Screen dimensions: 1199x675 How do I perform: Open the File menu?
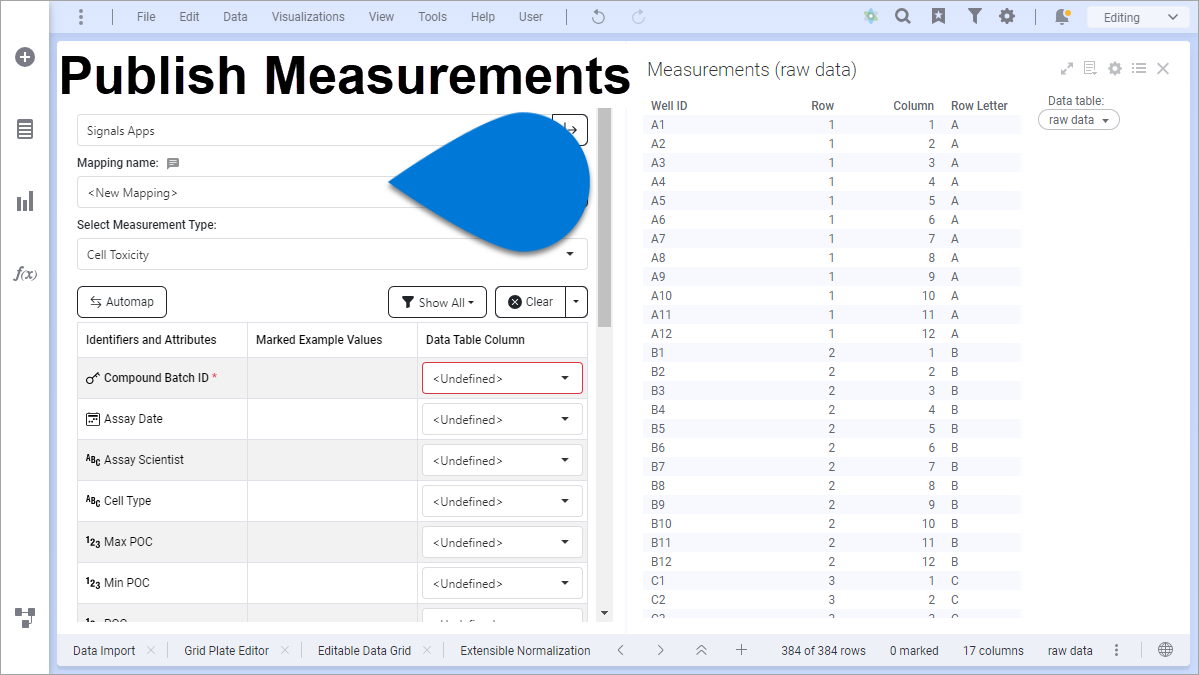pyautogui.click(x=146, y=17)
